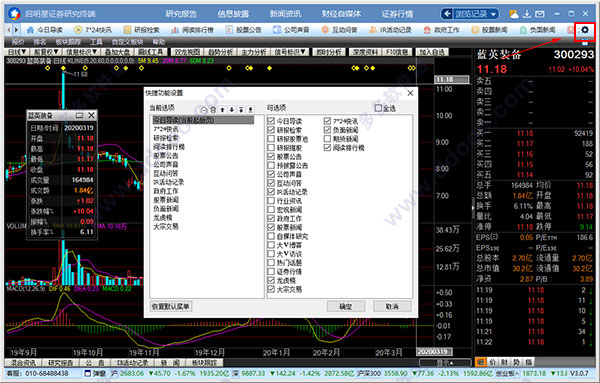Click the 确定 confirm button

pyautogui.click(x=346, y=306)
